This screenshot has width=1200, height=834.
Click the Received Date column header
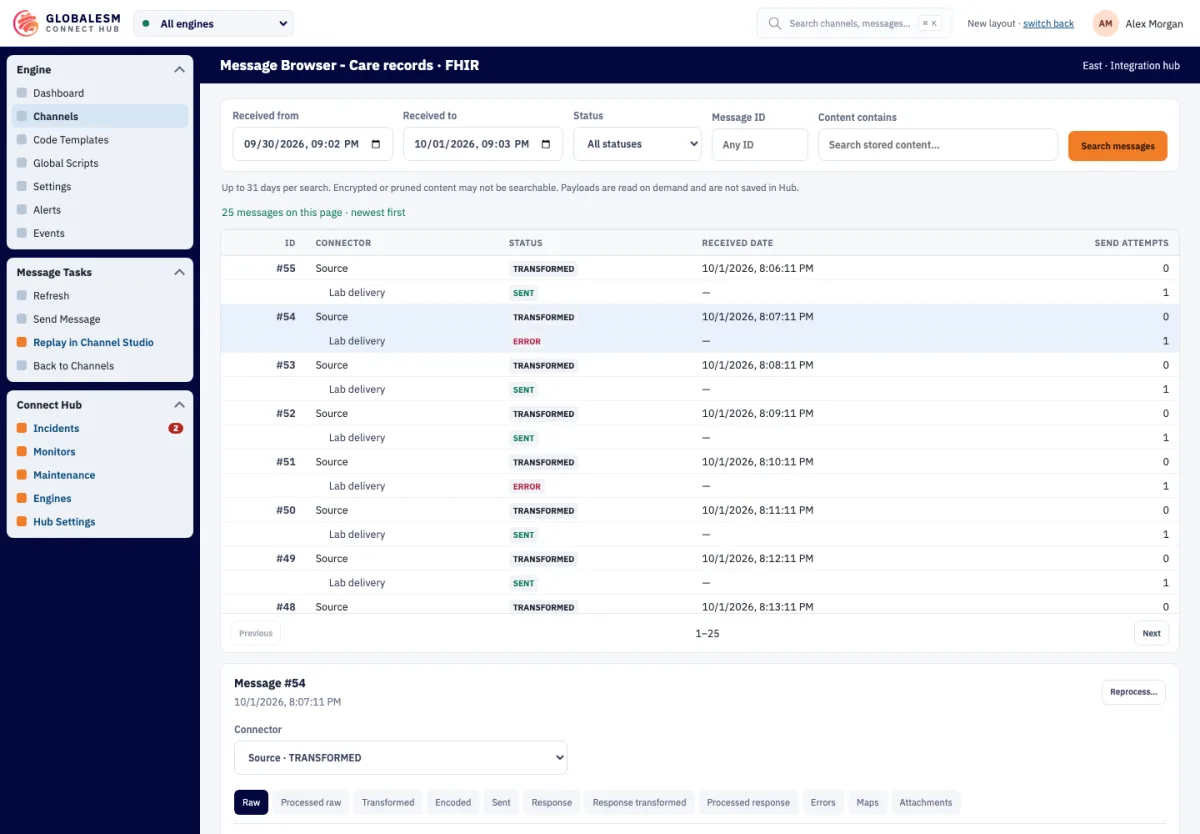(x=737, y=243)
